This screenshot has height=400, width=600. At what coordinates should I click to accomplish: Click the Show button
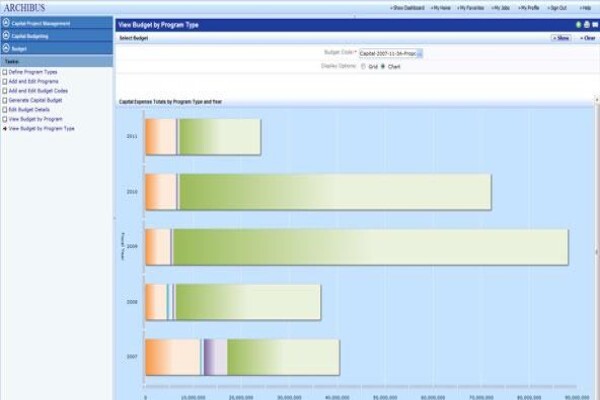coord(561,38)
